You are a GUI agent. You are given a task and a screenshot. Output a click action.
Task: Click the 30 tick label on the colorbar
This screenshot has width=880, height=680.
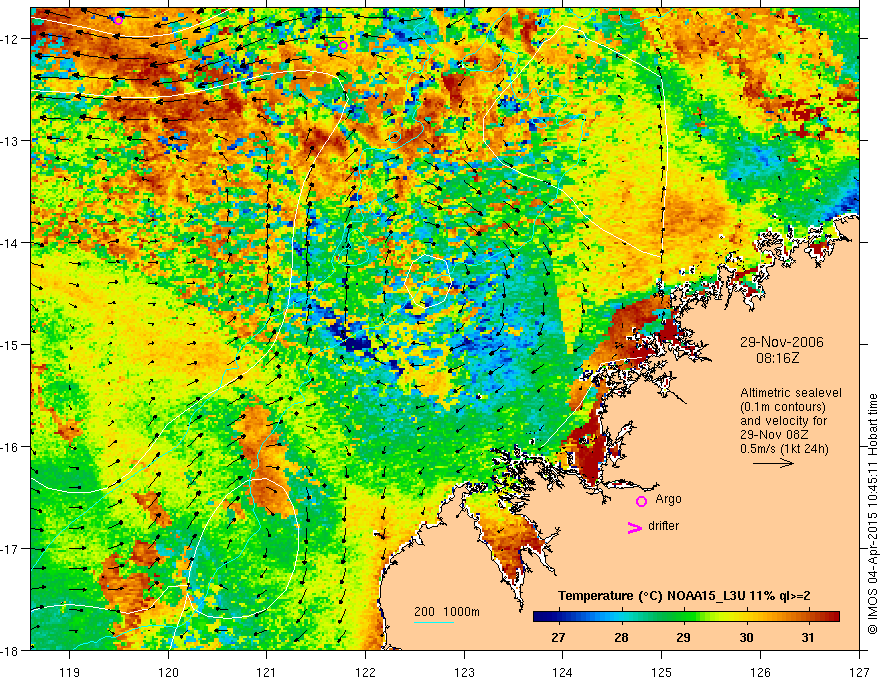(746, 637)
